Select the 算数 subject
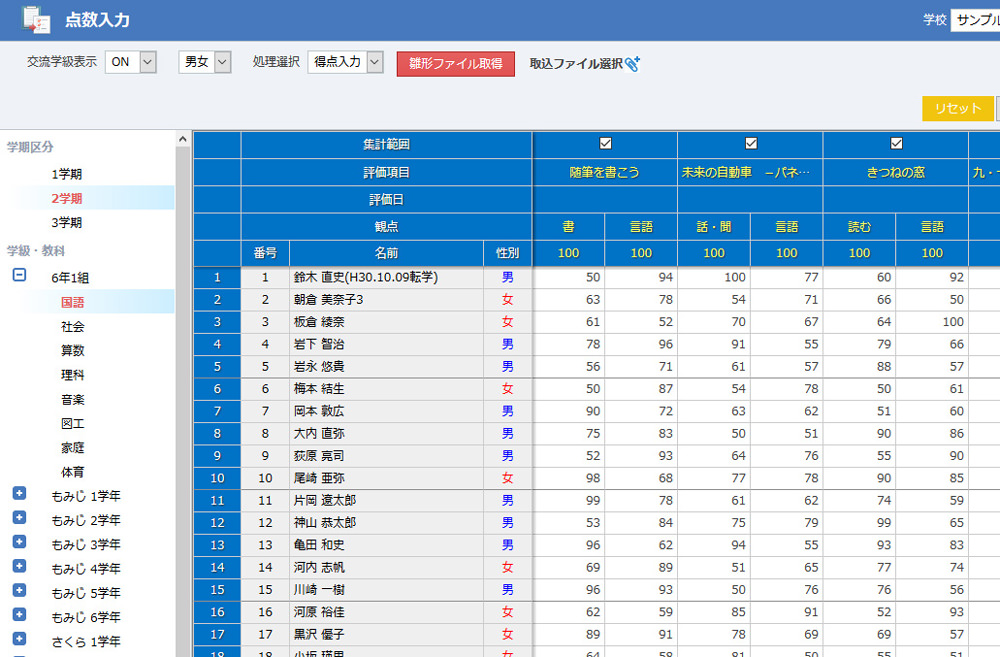The image size is (1000, 657). click(x=73, y=350)
